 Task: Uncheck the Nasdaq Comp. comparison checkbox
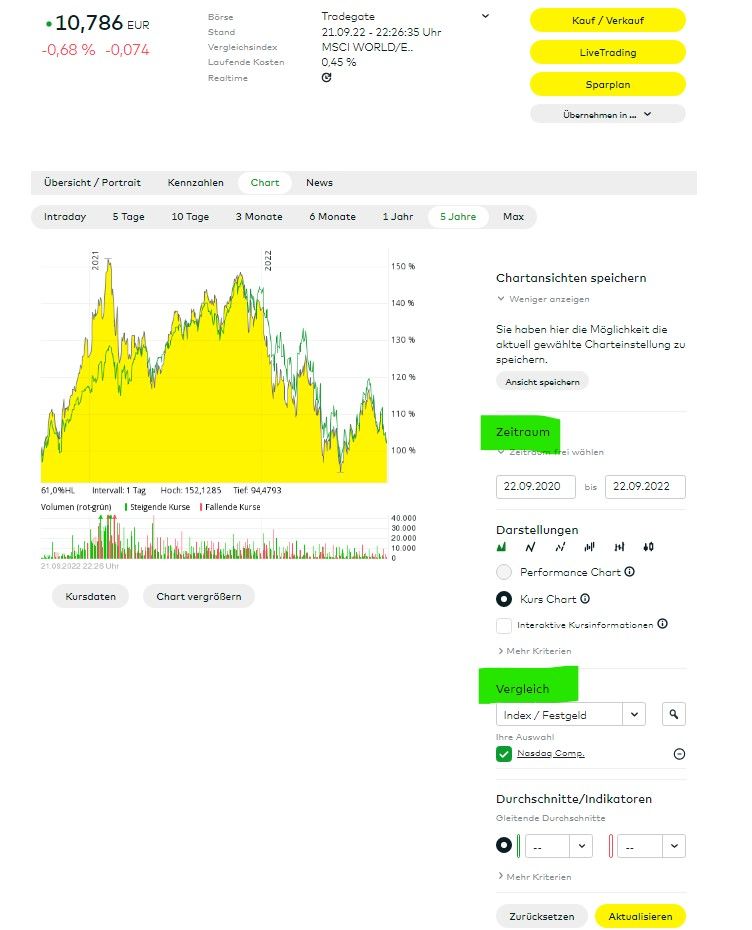coord(504,754)
